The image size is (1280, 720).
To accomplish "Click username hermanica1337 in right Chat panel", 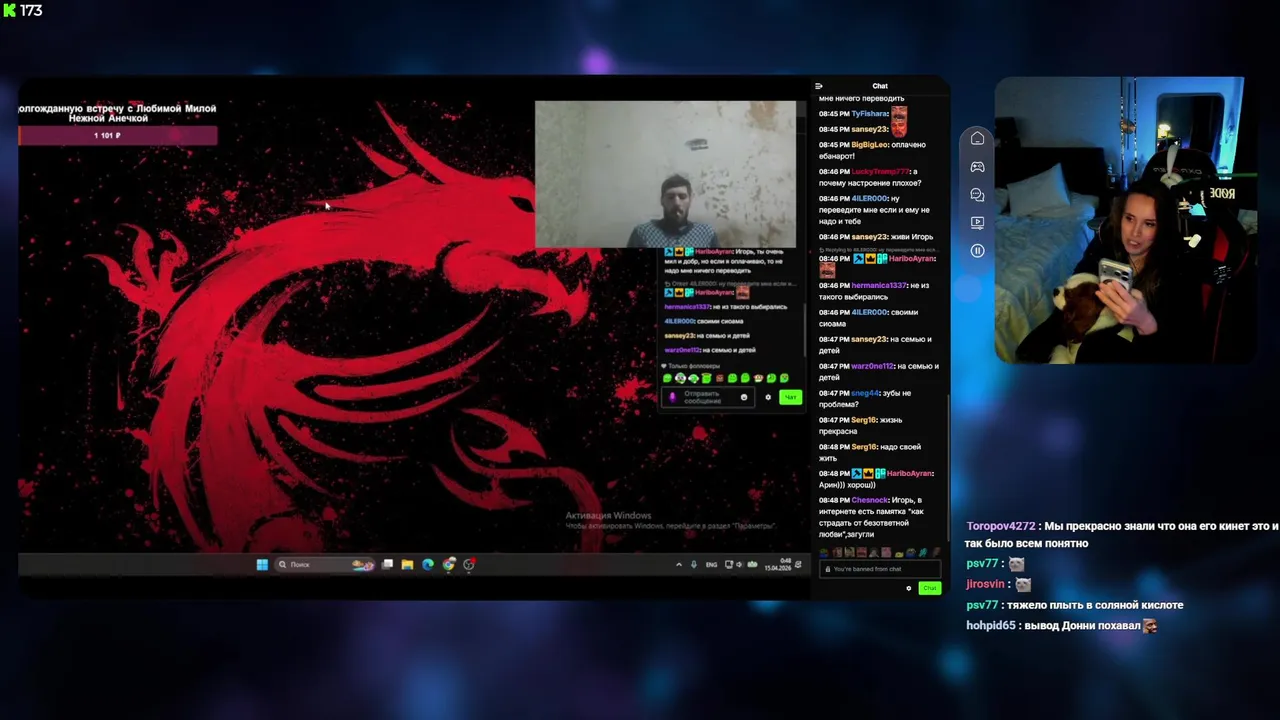I will tap(879, 286).
